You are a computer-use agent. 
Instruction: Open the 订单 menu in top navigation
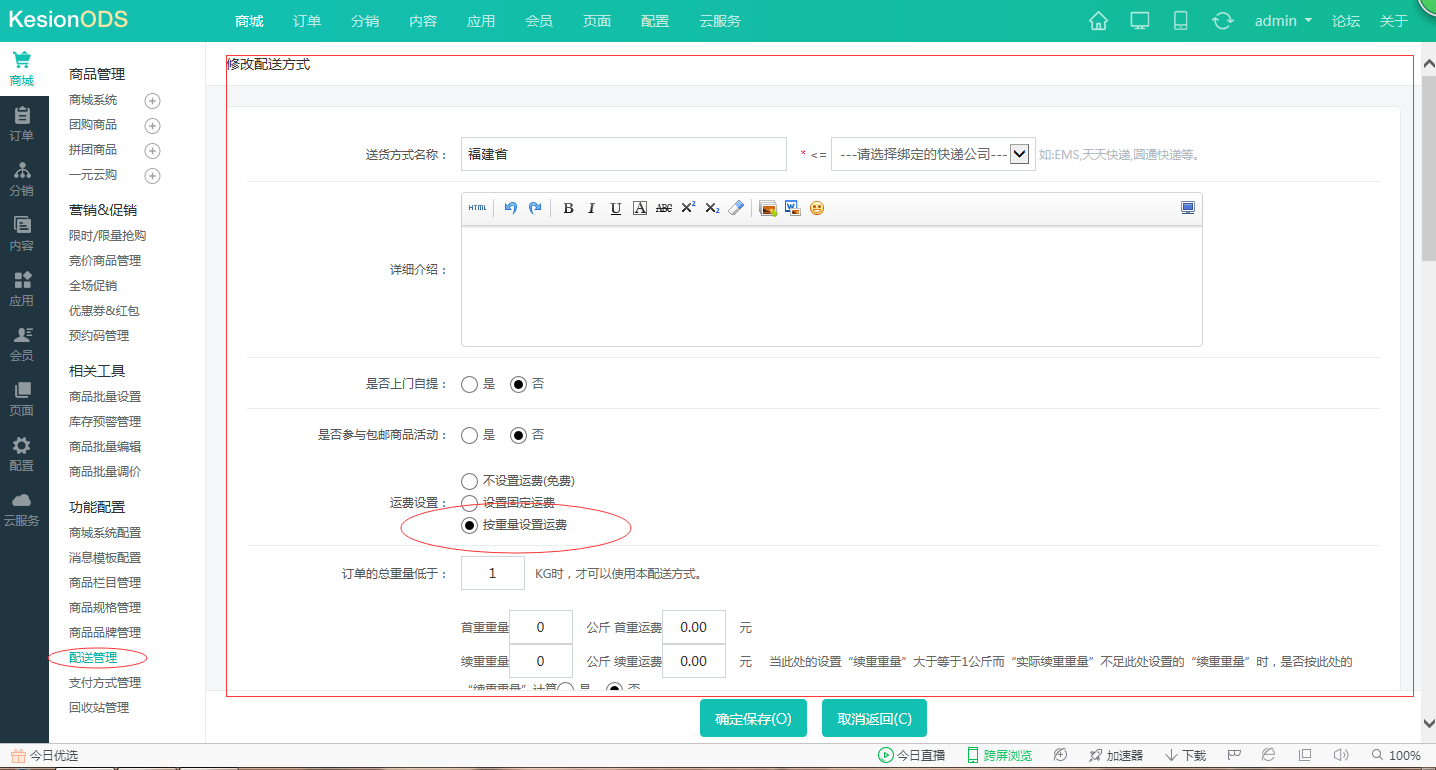click(307, 21)
